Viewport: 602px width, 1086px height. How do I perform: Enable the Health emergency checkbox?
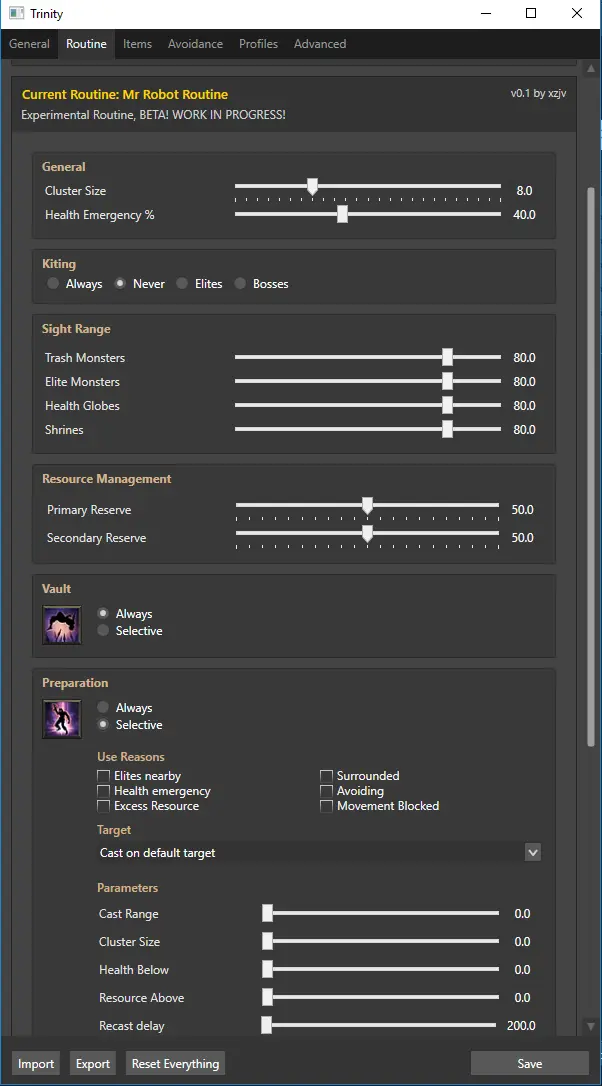pyautogui.click(x=103, y=791)
